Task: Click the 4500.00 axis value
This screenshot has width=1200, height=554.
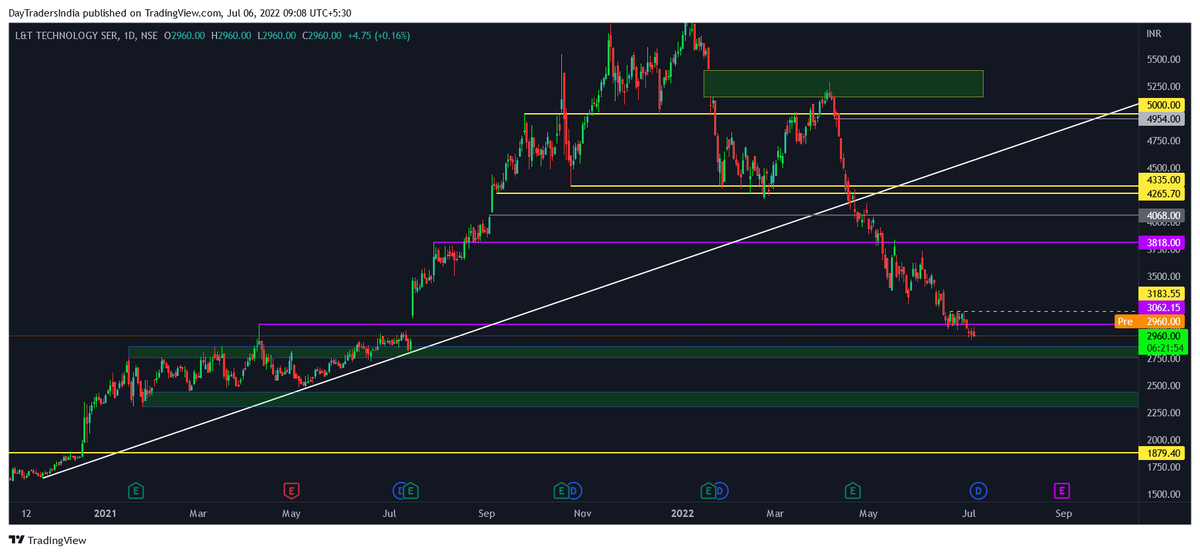Action: coord(1163,168)
